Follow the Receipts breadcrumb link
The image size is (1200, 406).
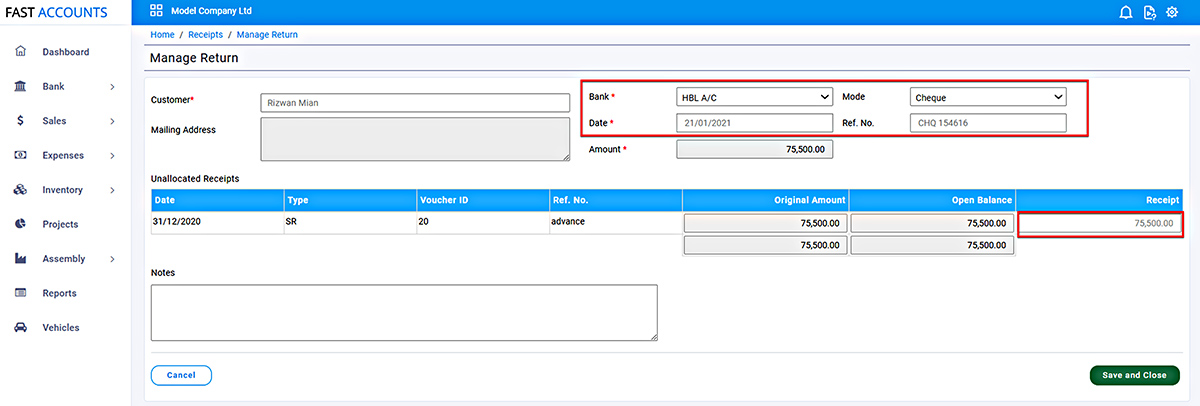[206, 35]
